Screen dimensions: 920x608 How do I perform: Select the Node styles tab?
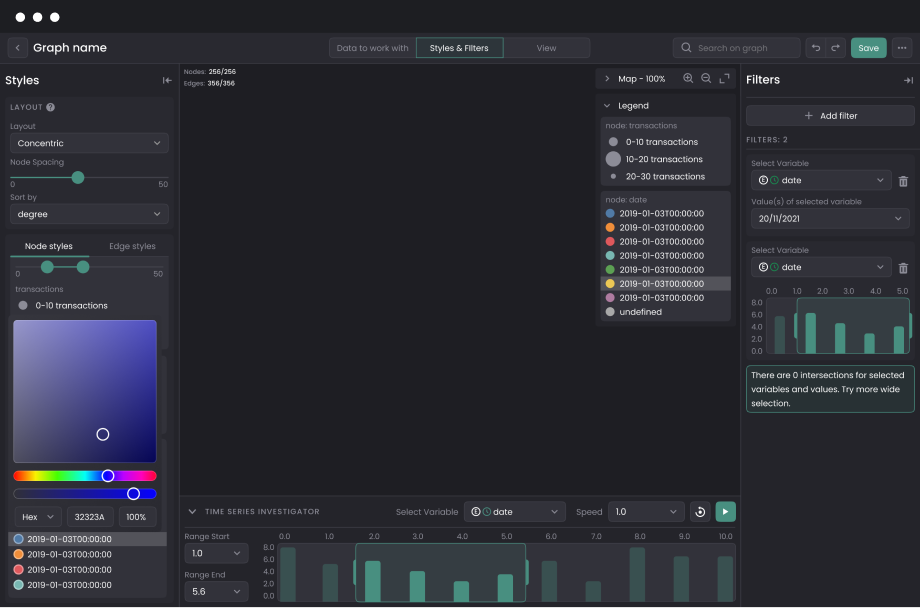(49, 246)
